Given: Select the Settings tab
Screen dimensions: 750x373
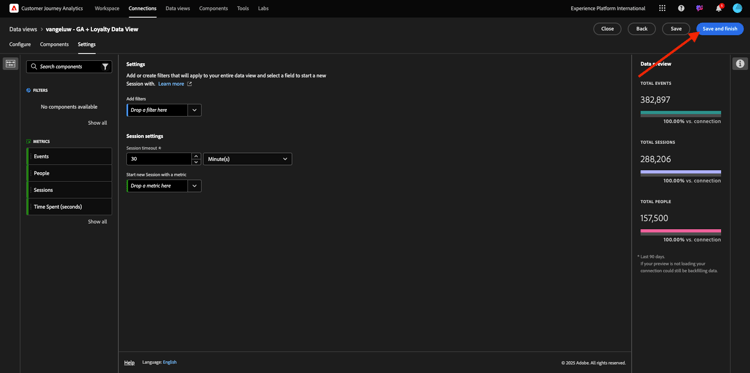Looking at the screenshot, I should (87, 44).
